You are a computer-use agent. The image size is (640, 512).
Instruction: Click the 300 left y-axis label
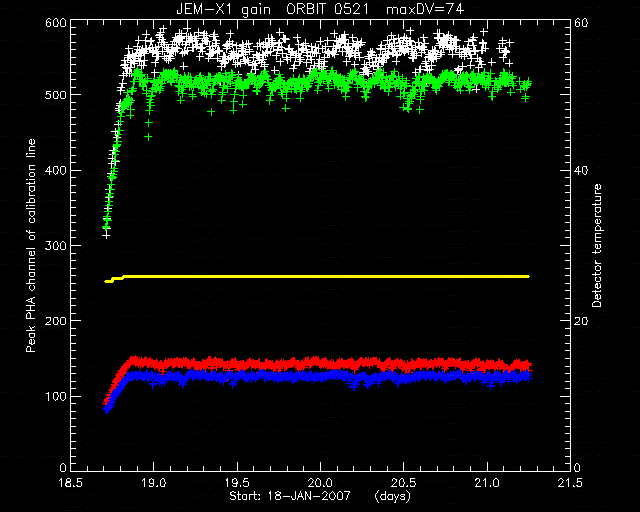click(56, 245)
